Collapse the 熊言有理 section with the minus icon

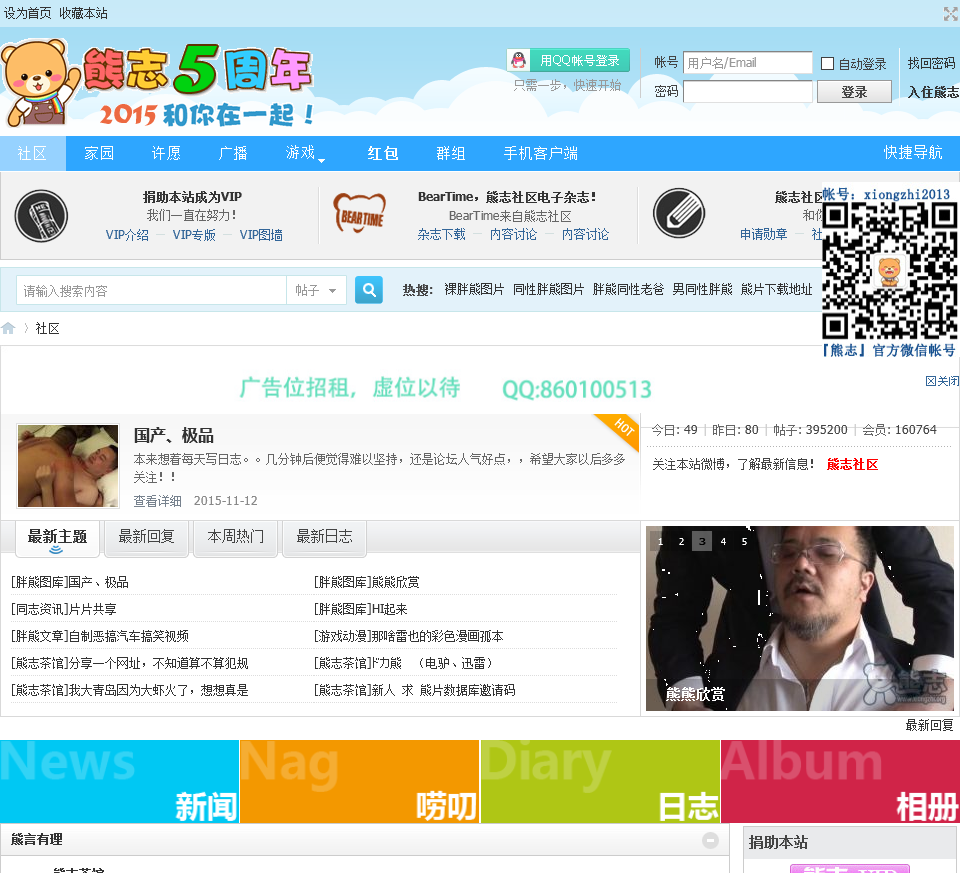click(x=710, y=840)
